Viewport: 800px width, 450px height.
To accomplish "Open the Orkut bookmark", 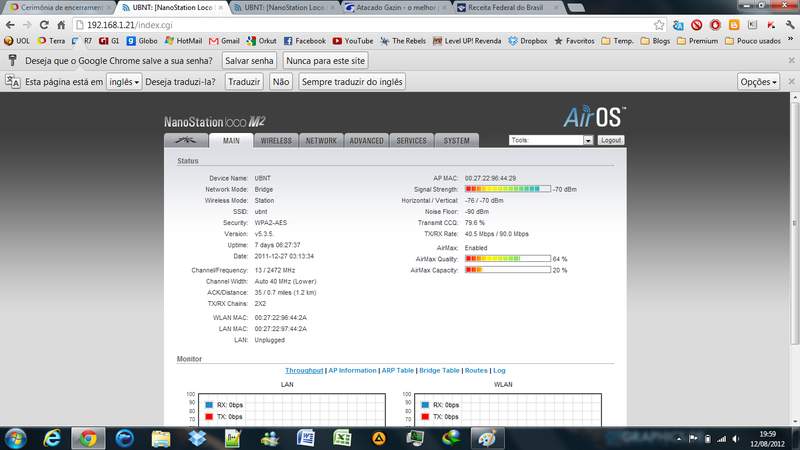I will coord(262,41).
